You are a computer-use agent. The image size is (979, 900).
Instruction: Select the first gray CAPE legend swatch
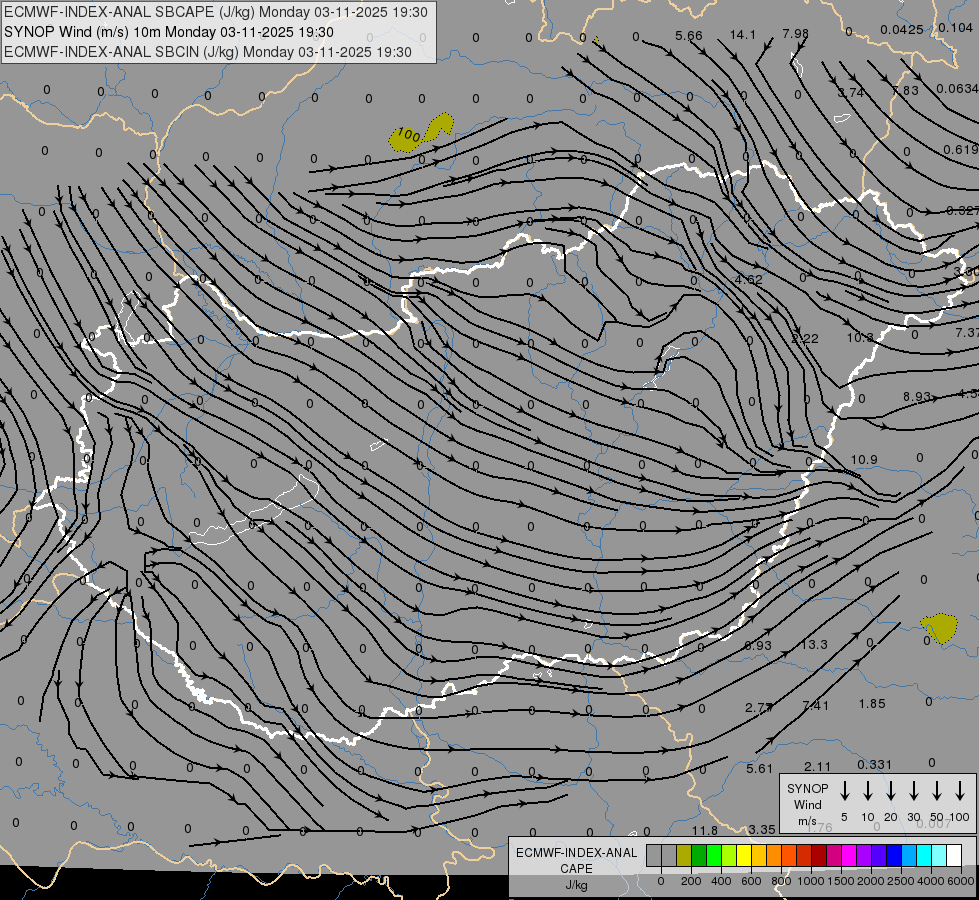tap(654, 856)
